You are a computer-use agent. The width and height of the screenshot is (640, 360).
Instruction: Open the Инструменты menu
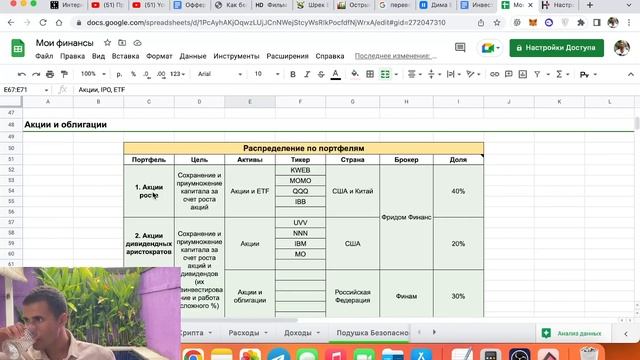[x=236, y=56]
